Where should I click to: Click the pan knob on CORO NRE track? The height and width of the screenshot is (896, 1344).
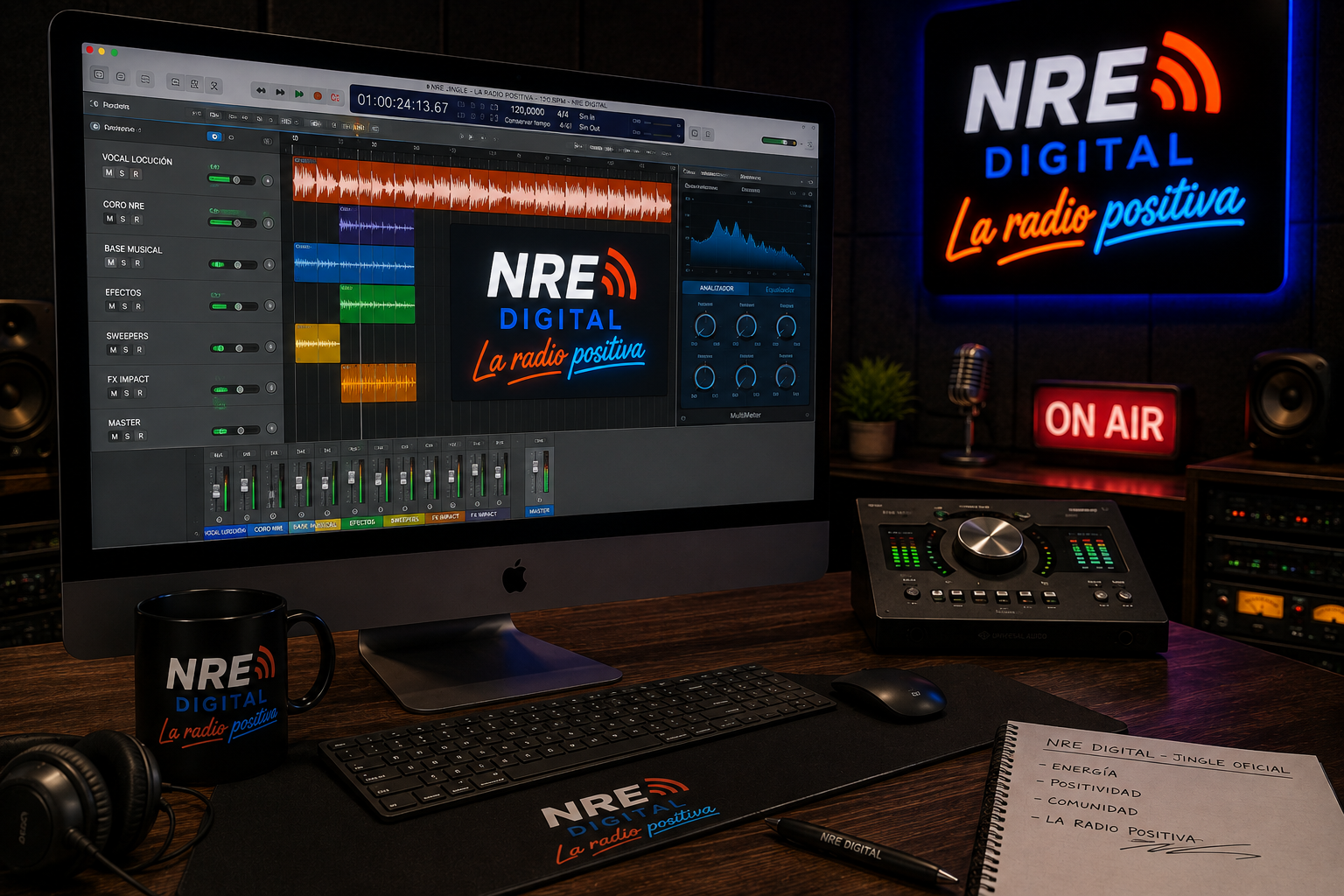tap(269, 223)
